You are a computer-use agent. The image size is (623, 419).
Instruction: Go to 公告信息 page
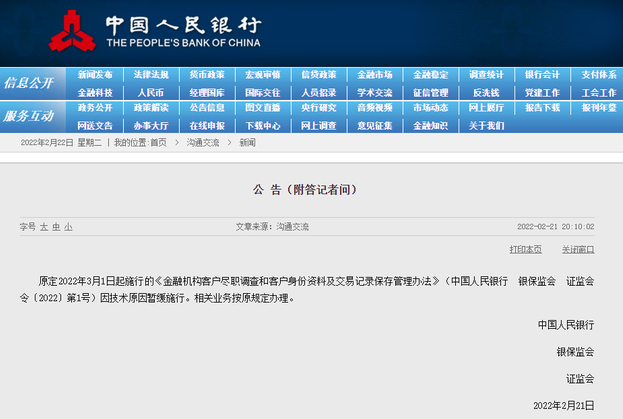(207, 108)
